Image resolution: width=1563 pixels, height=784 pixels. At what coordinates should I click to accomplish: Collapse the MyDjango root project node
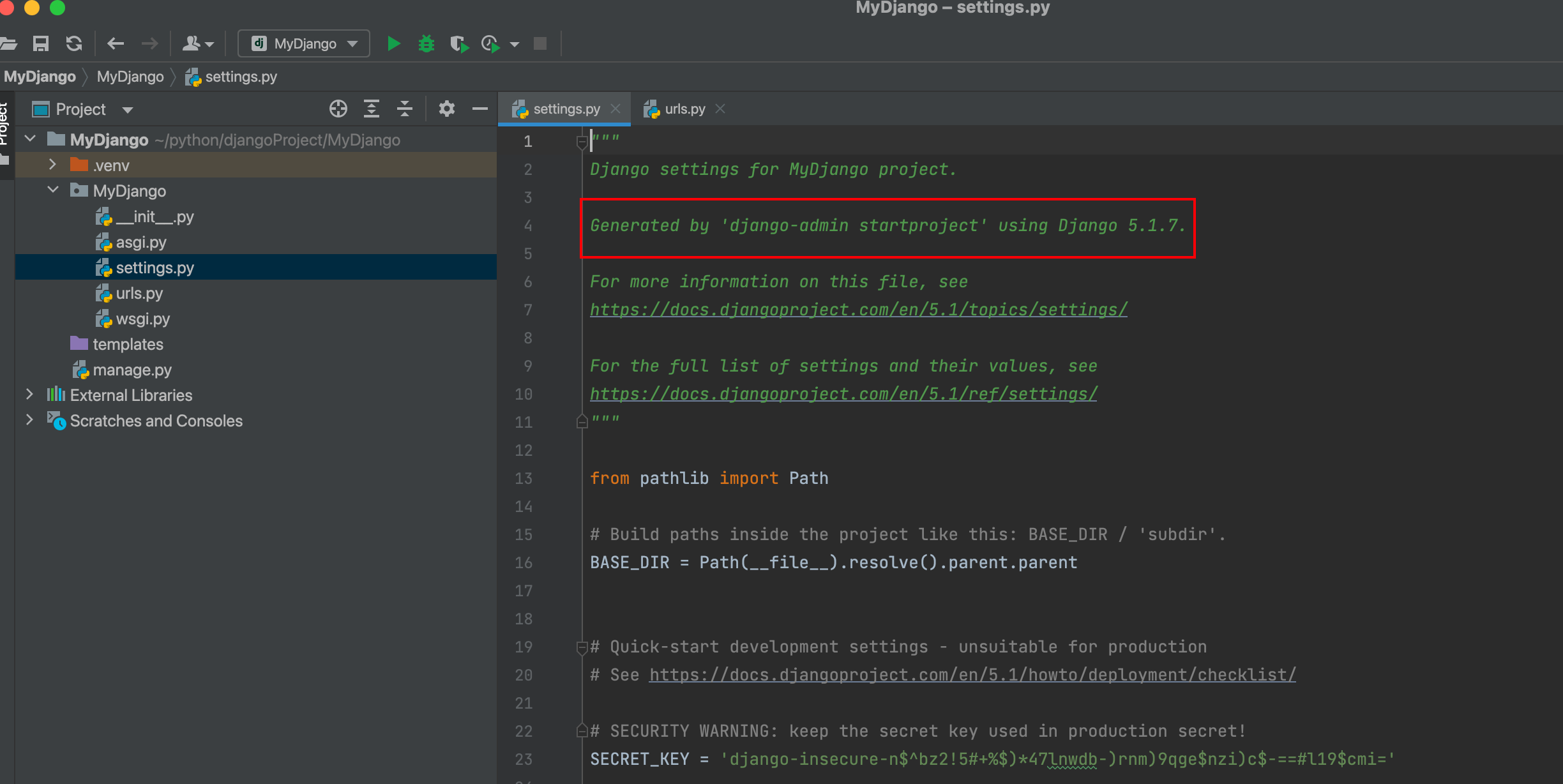pos(29,139)
